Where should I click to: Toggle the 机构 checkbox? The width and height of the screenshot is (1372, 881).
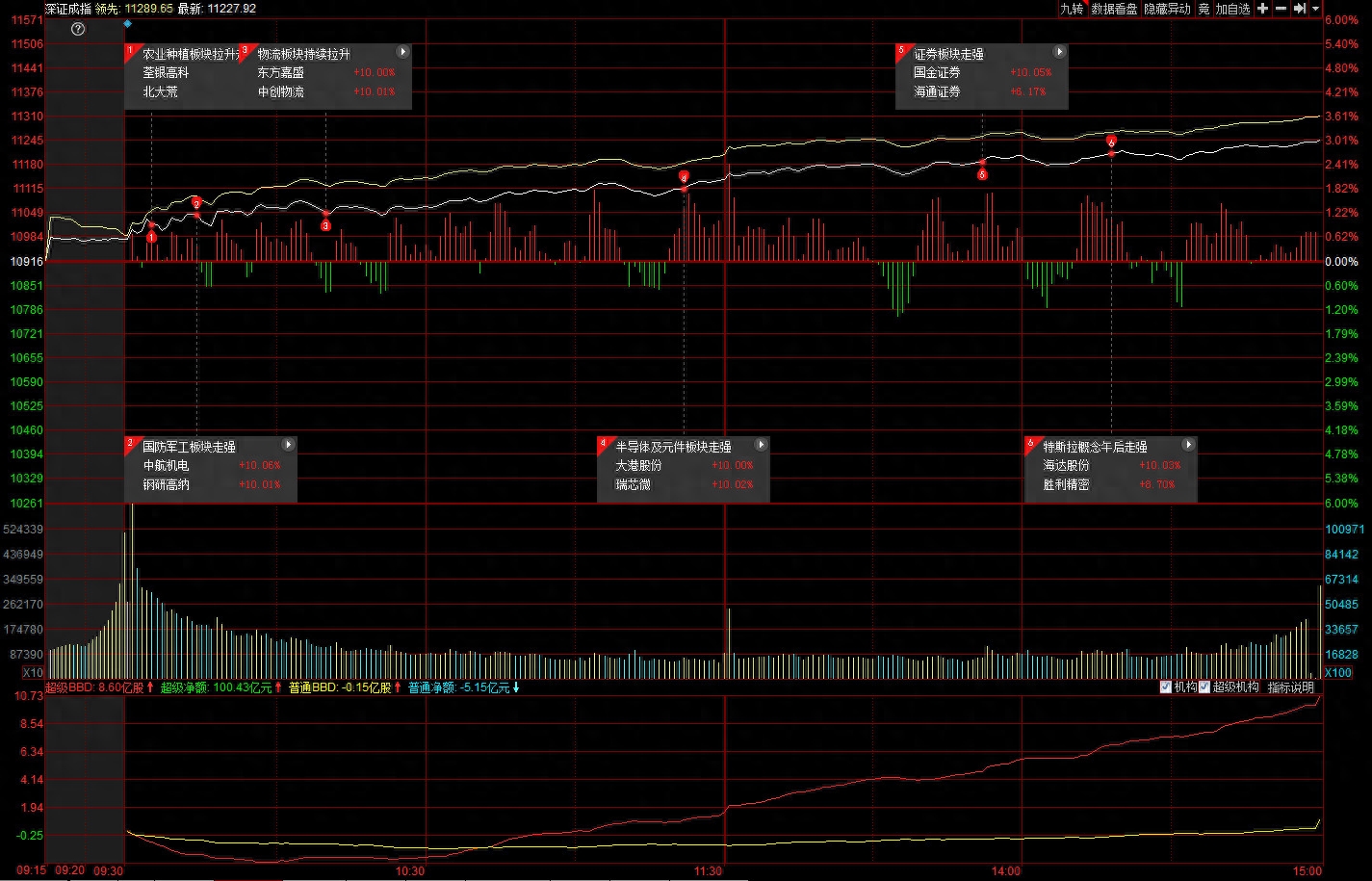pos(1166,687)
